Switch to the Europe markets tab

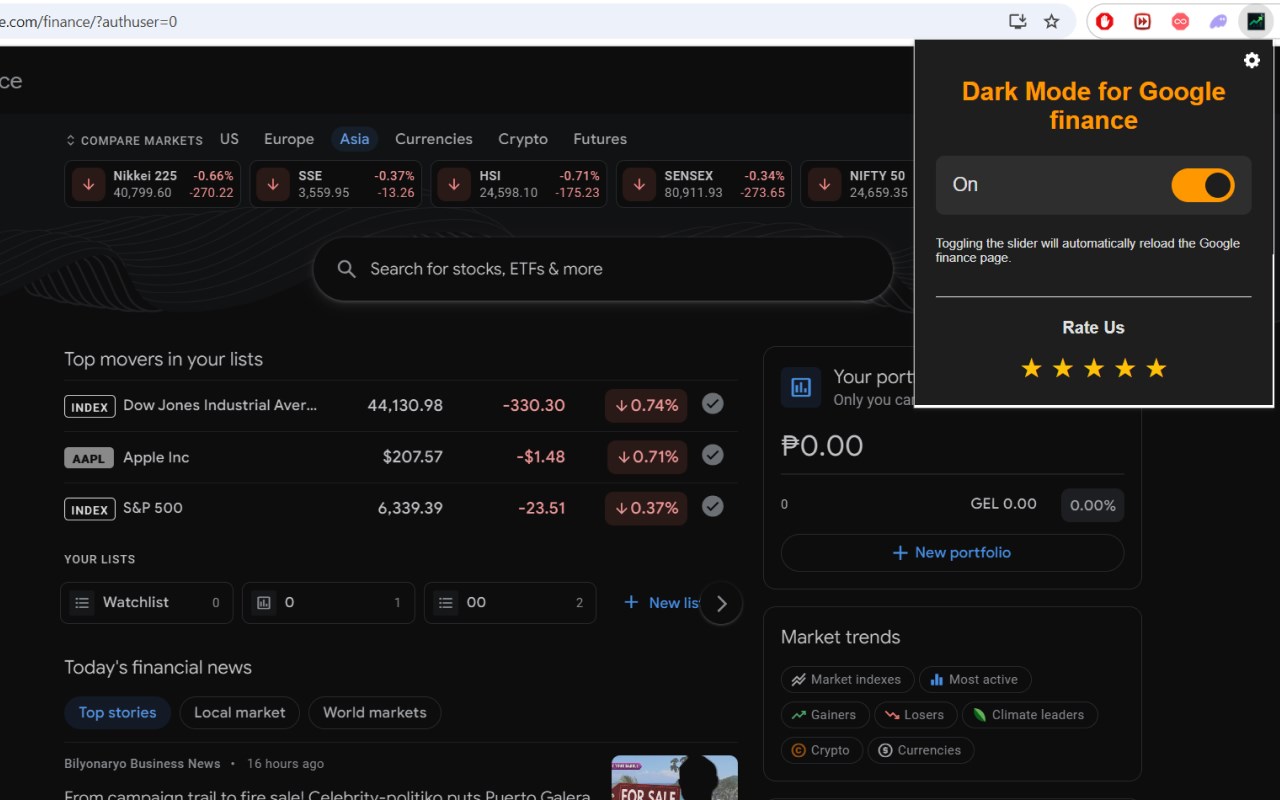(289, 139)
